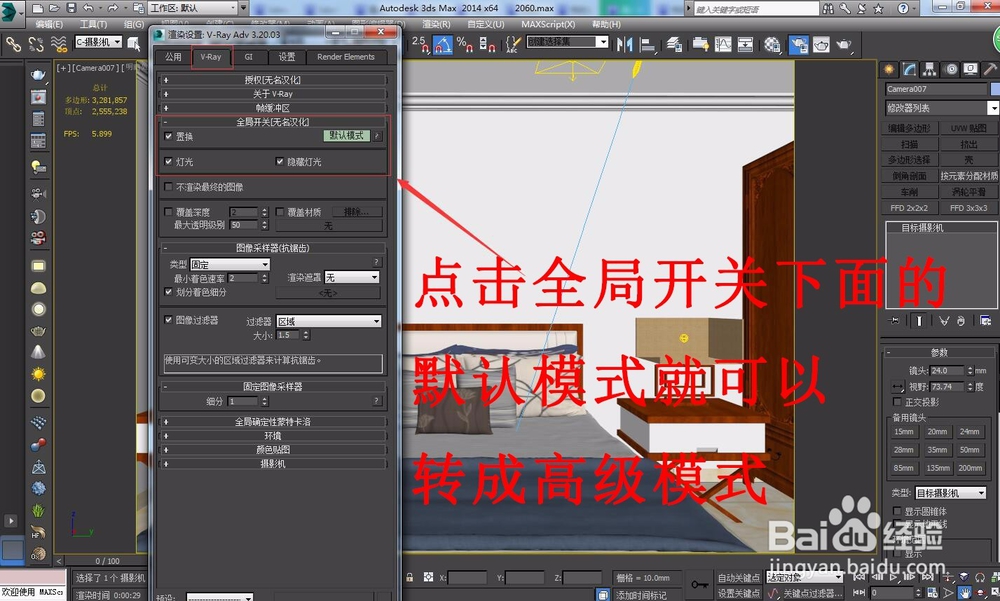Expand the 授权 rollout
The image size is (1000, 601).
click(x=272, y=80)
